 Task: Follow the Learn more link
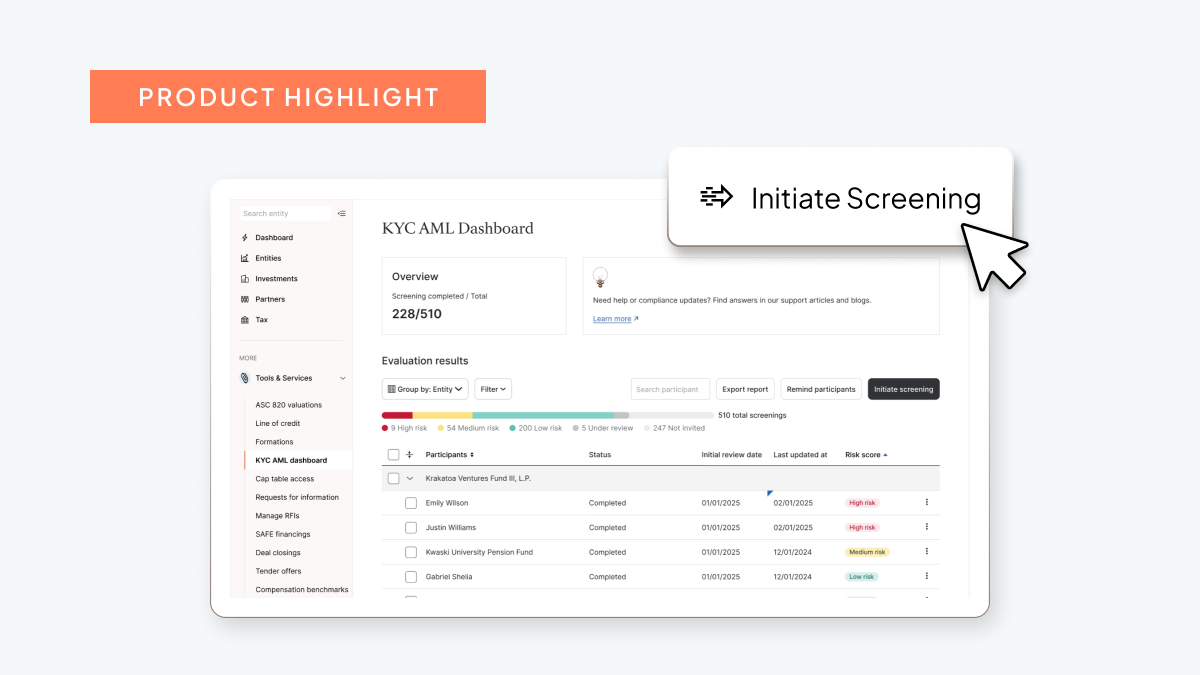pos(612,318)
